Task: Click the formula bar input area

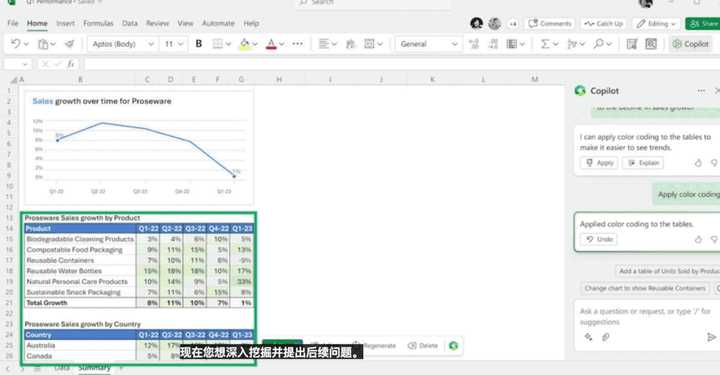Action: tap(402, 64)
